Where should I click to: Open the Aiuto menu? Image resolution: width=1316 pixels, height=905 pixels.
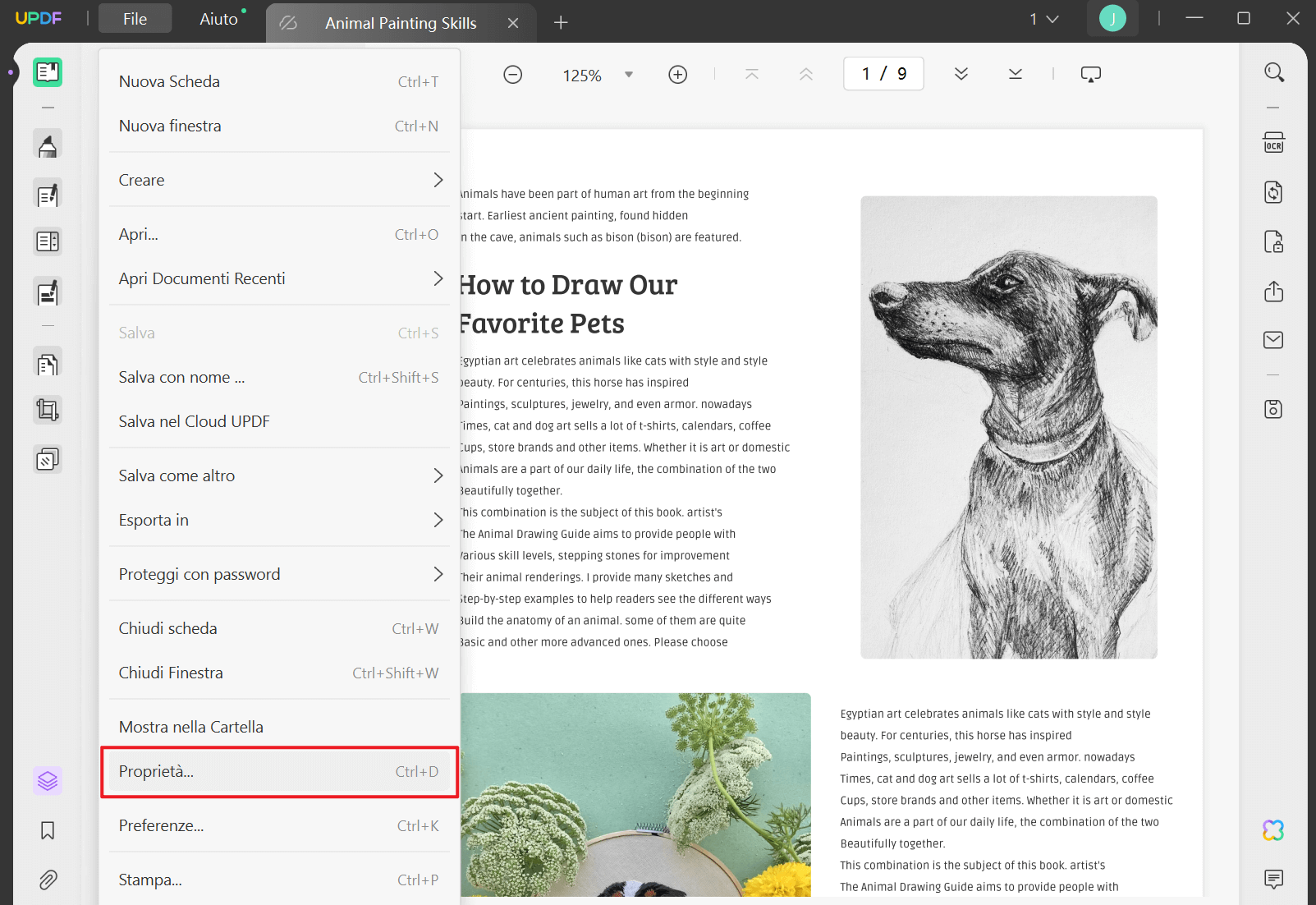pyautogui.click(x=218, y=19)
